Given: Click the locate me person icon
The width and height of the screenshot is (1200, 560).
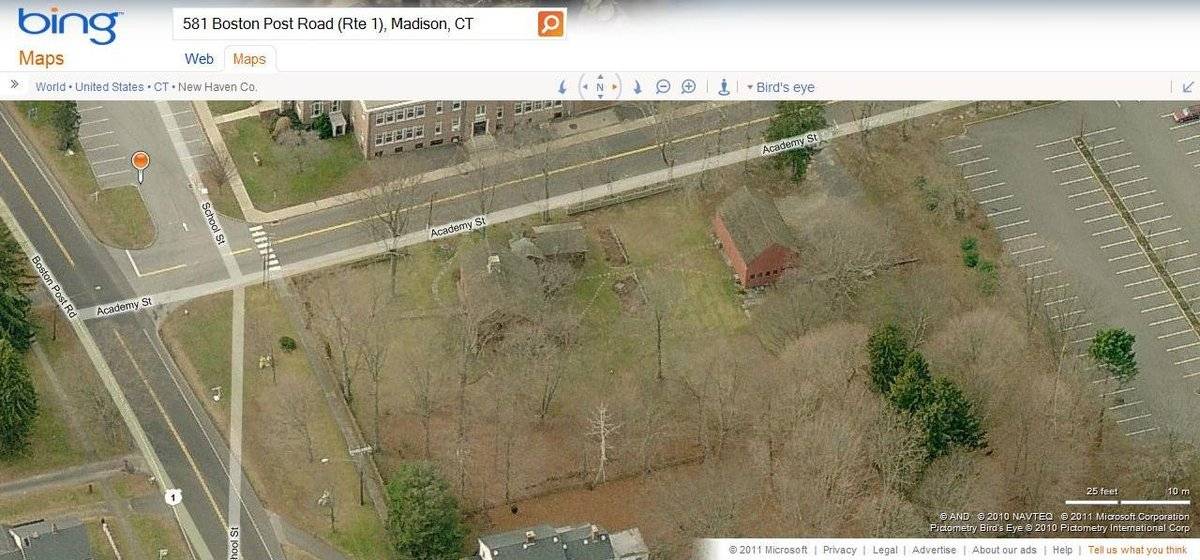Looking at the screenshot, I should click(x=724, y=87).
